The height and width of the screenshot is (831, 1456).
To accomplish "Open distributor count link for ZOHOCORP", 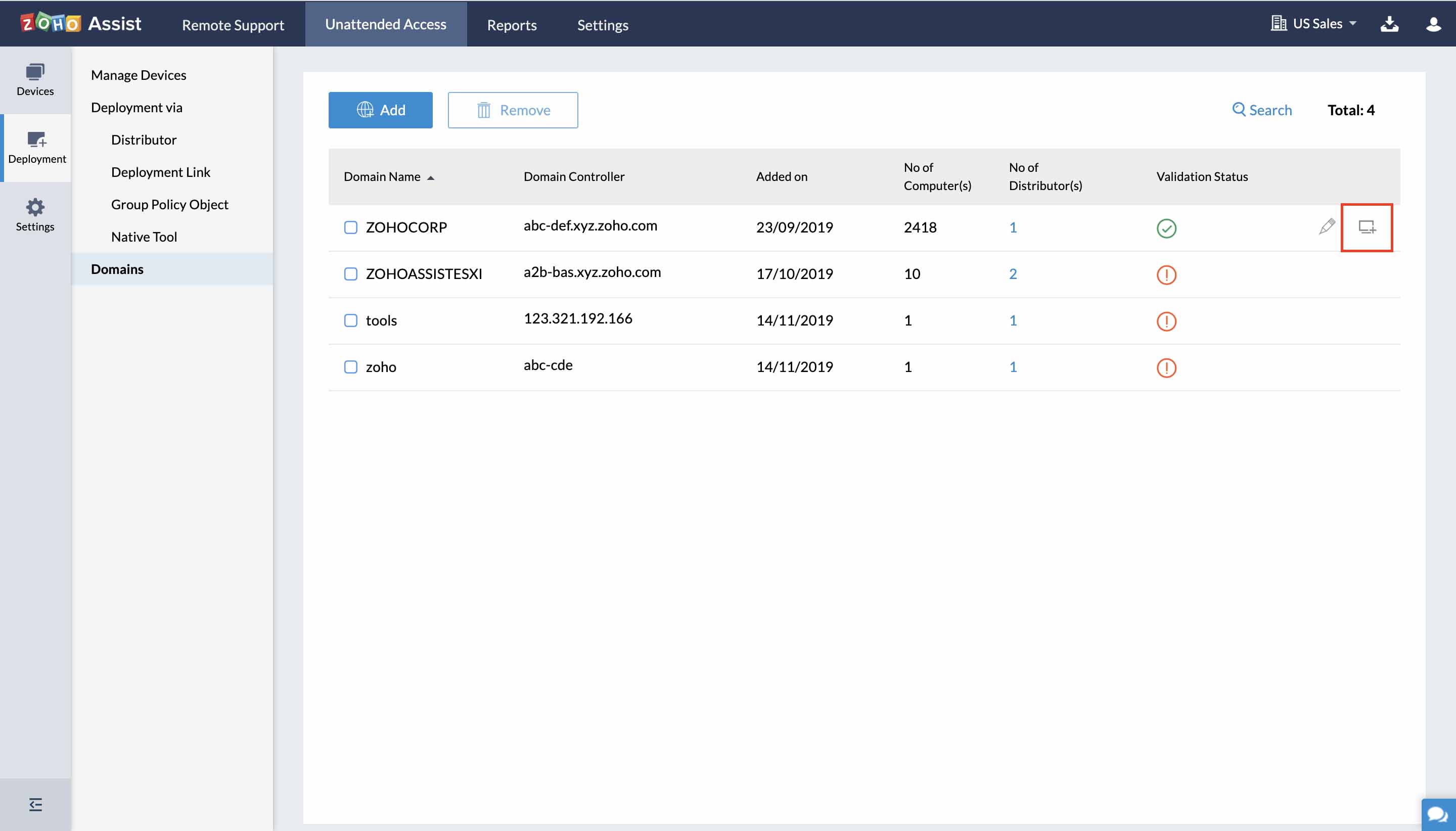I will [x=1013, y=227].
